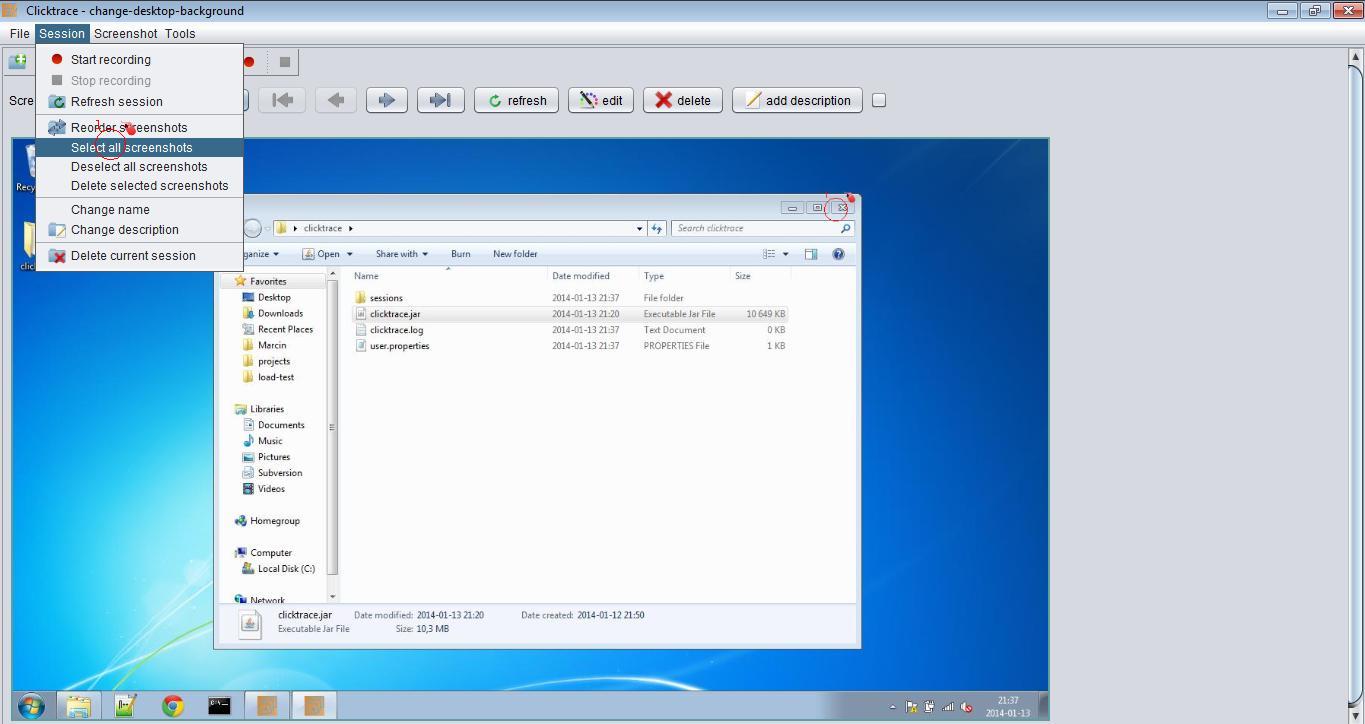Choose Reorder screenshots
This screenshot has height=724, width=1365.
[140, 127]
